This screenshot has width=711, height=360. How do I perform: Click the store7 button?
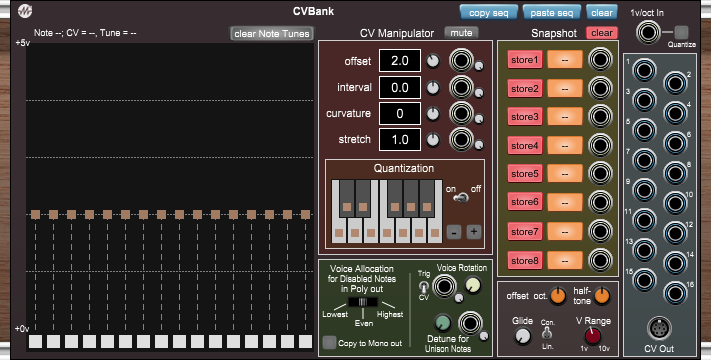(525, 231)
